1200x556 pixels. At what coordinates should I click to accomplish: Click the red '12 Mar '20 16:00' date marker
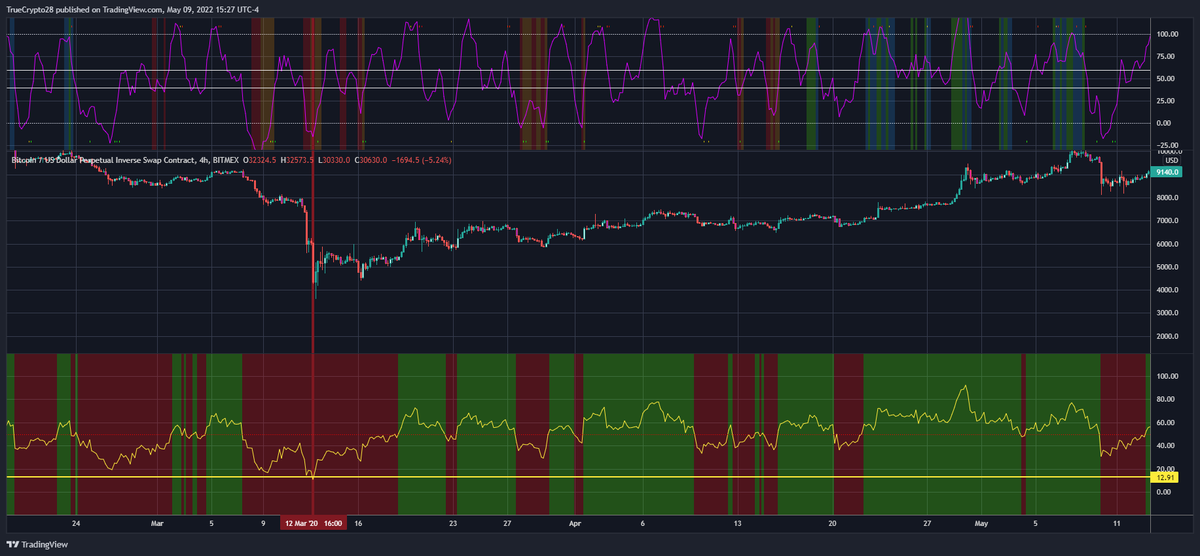[313, 523]
